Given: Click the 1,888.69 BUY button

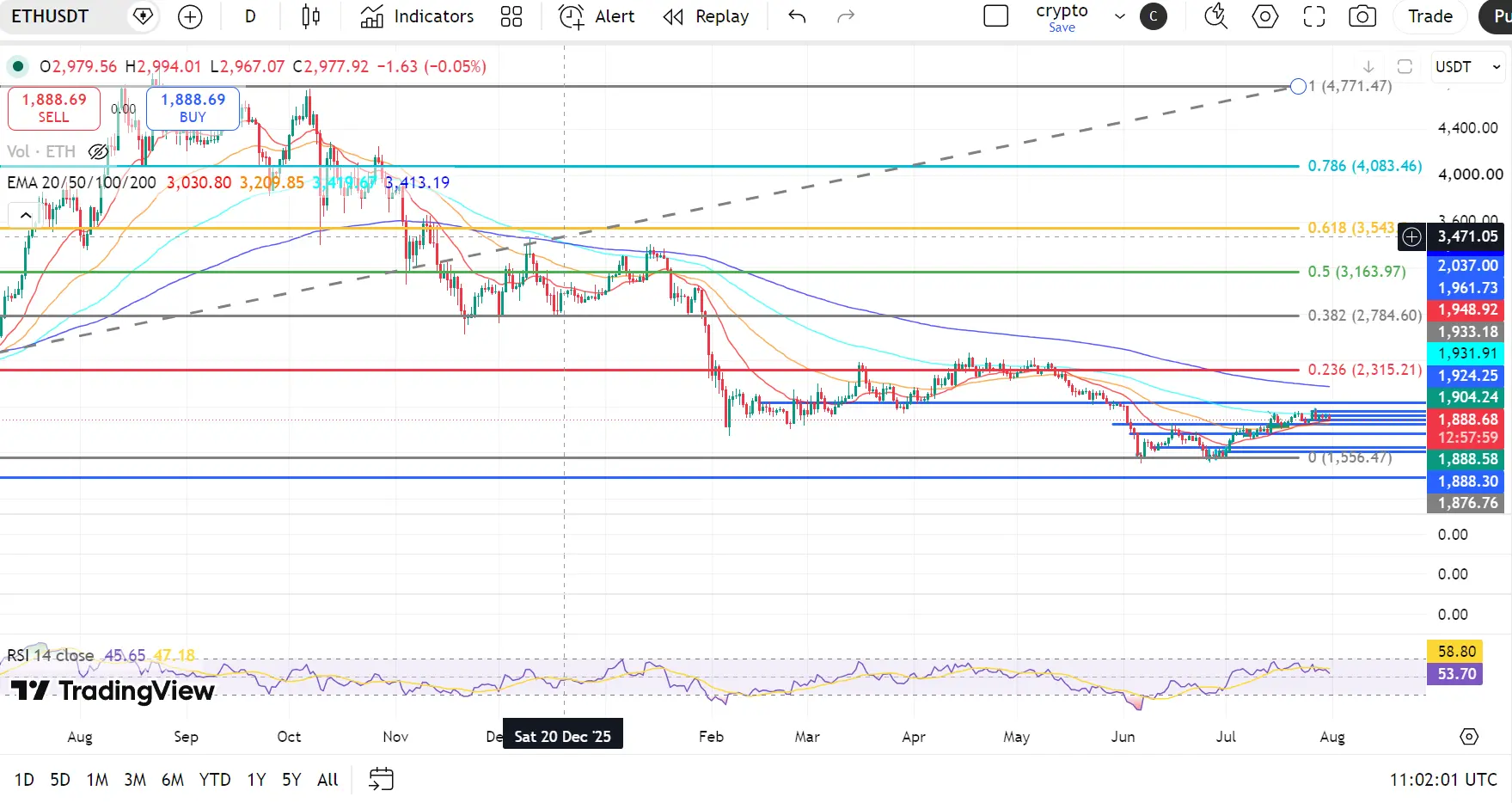Looking at the screenshot, I should coord(193,108).
